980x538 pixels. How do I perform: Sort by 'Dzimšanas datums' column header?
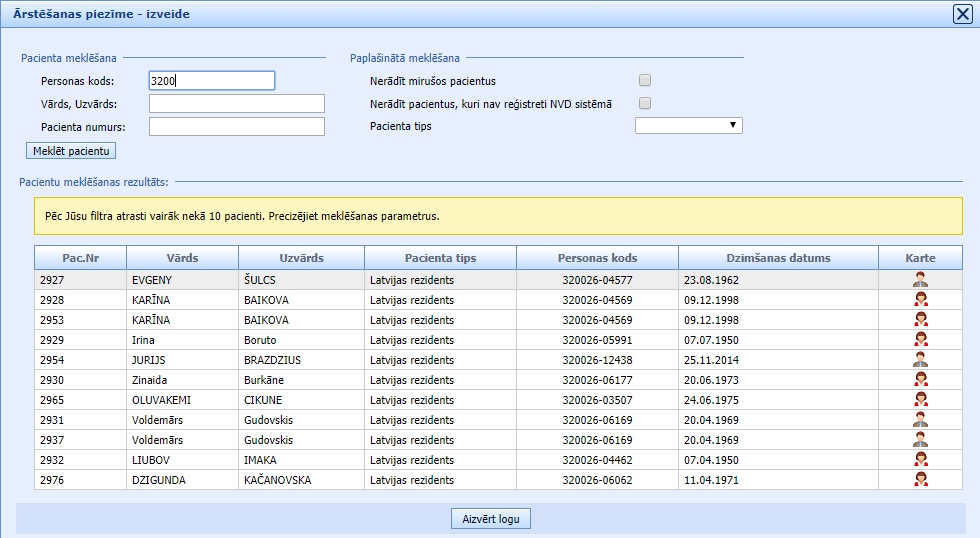(777, 258)
